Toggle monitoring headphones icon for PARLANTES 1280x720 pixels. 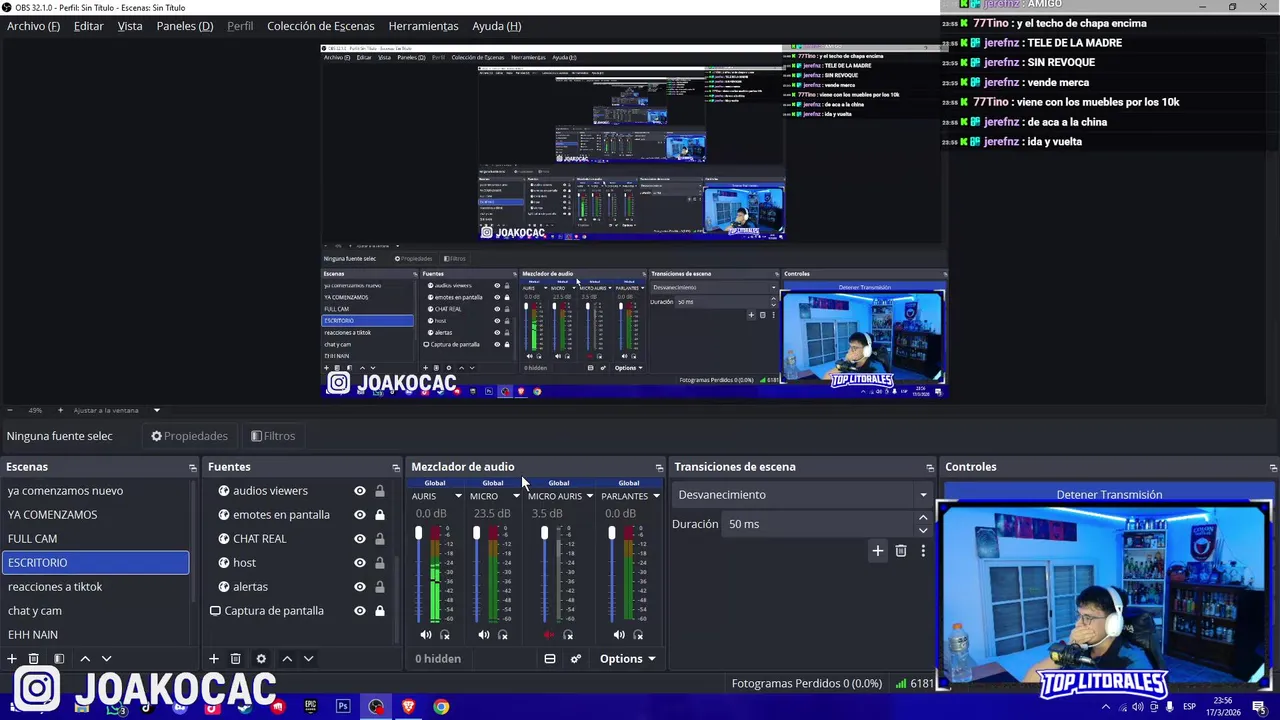coord(638,635)
